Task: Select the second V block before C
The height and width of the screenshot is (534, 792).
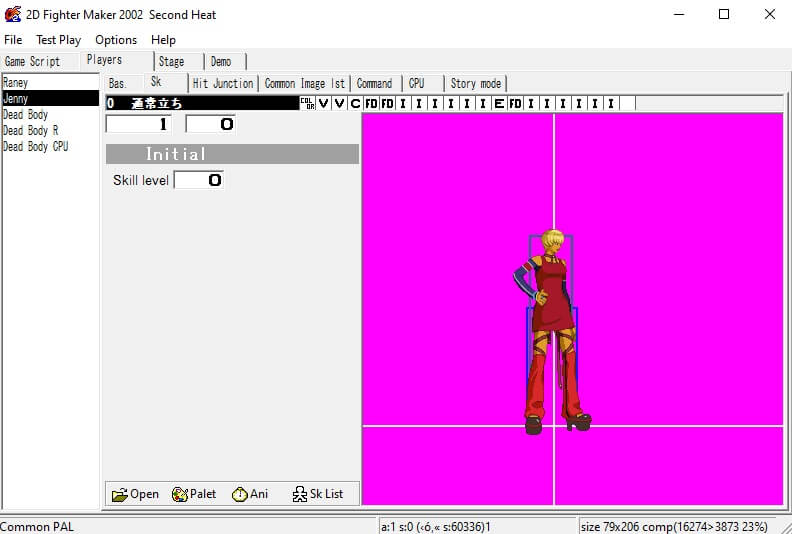Action: (x=339, y=104)
